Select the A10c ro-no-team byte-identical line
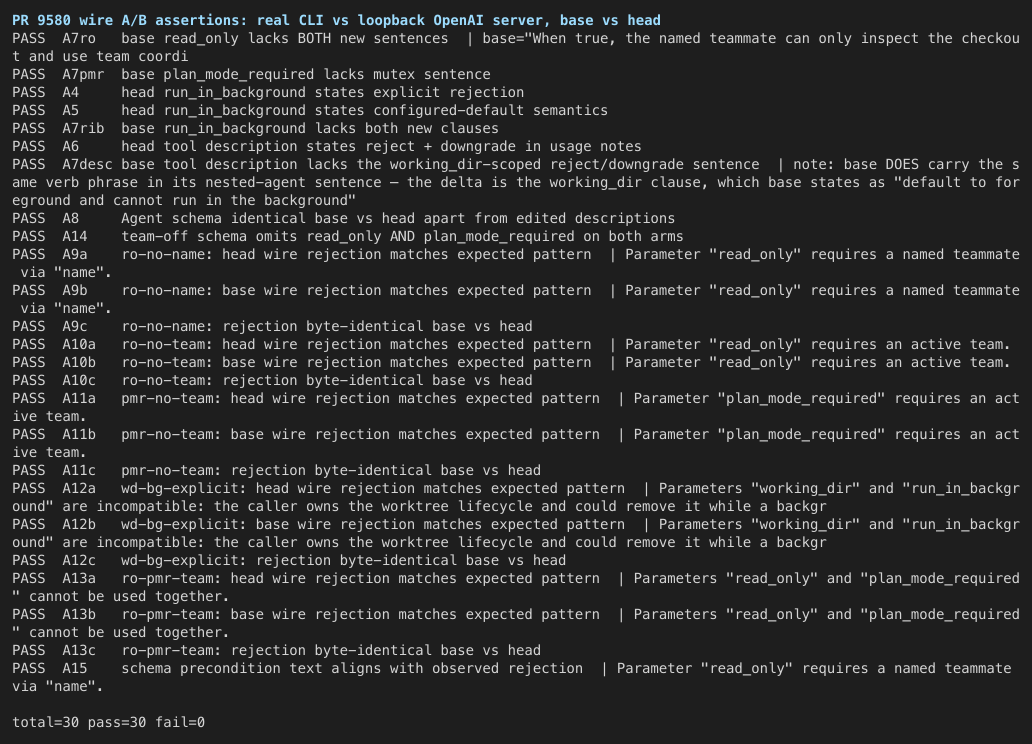Image resolution: width=1032 pixels, height=744 pixels. click(272, 380)
